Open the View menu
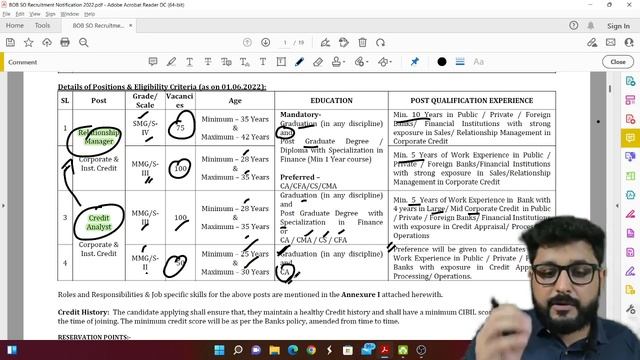640x360 pixels. [35, 14]
